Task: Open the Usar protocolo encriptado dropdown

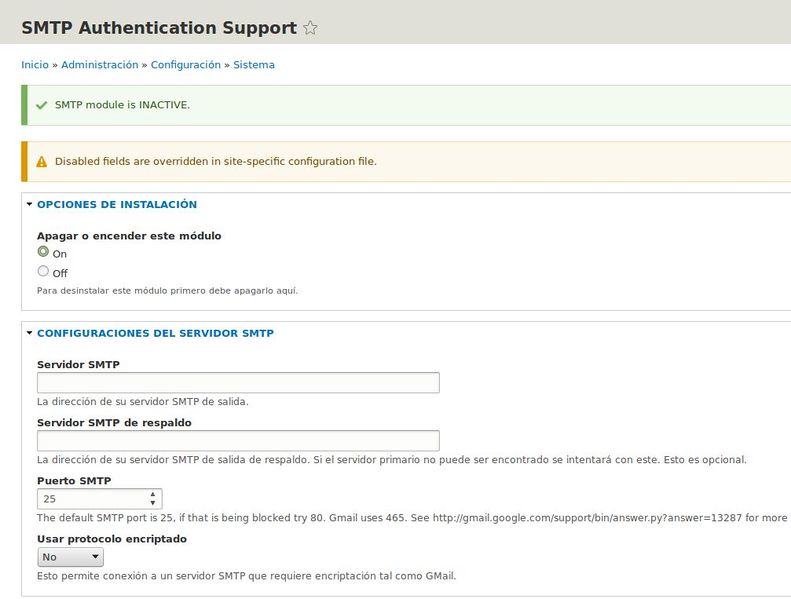Action: pyautogui.click(x=71, y=557)
